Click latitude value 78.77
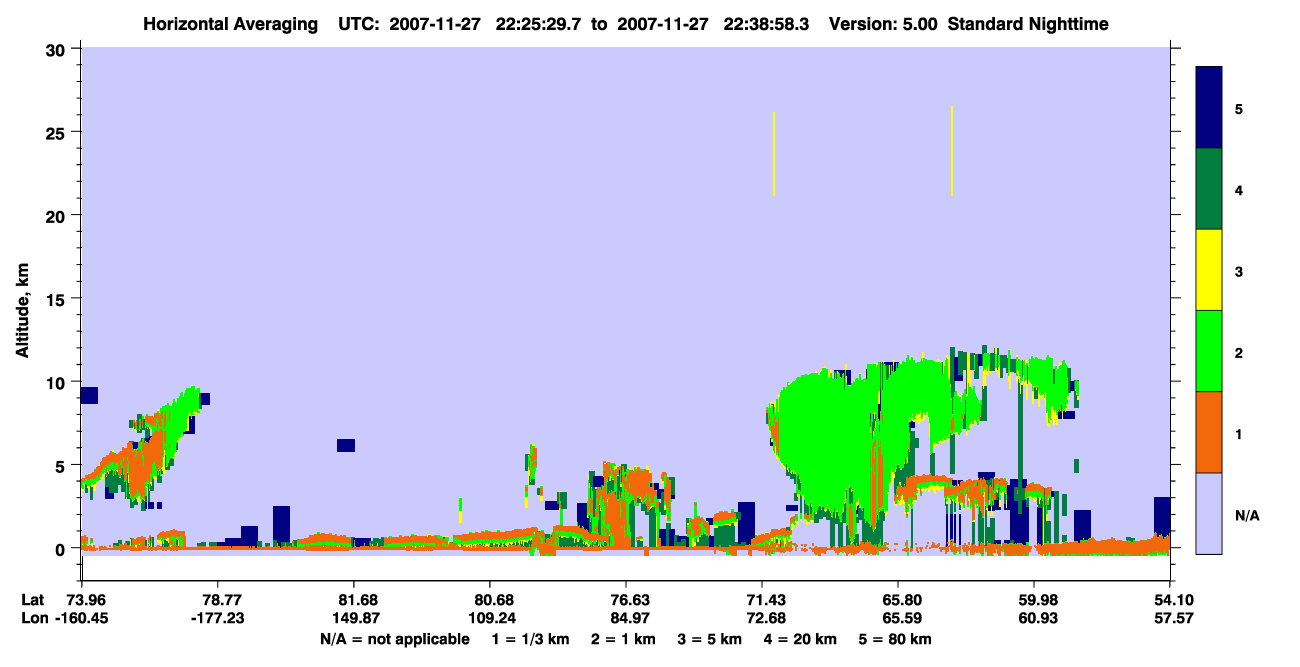The width and height of the screenshot is (1300, 667). point(218,600)
